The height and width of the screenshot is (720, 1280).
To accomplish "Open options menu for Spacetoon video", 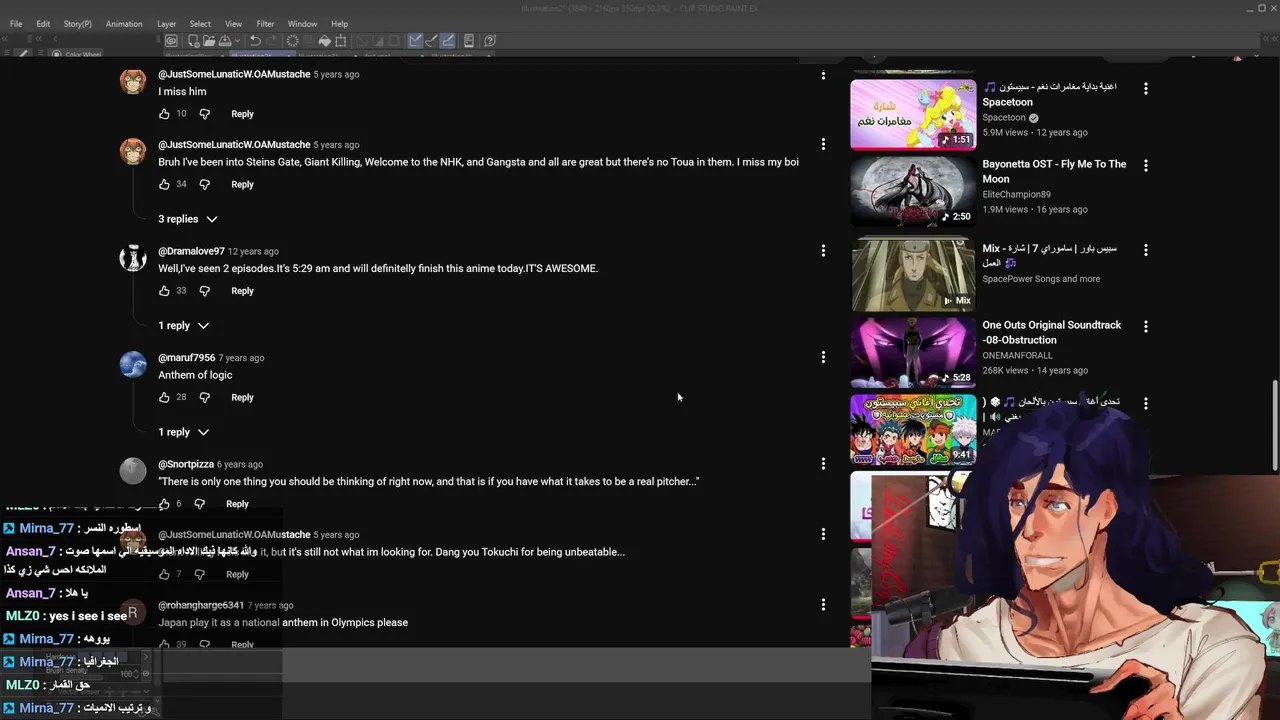I will pos(1146,89).
